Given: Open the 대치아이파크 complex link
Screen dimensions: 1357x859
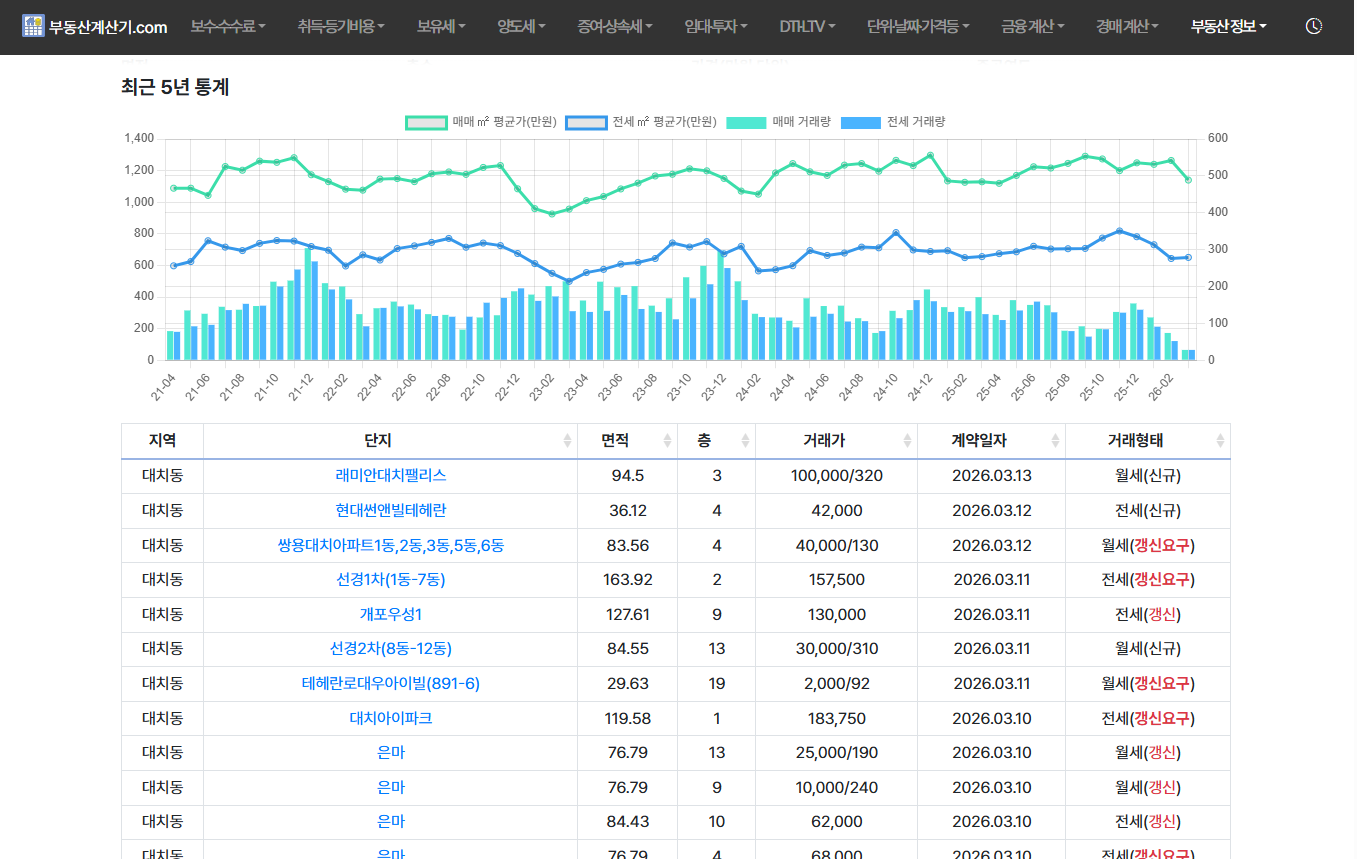Looking at the screenshot, I should click(390, 718).
